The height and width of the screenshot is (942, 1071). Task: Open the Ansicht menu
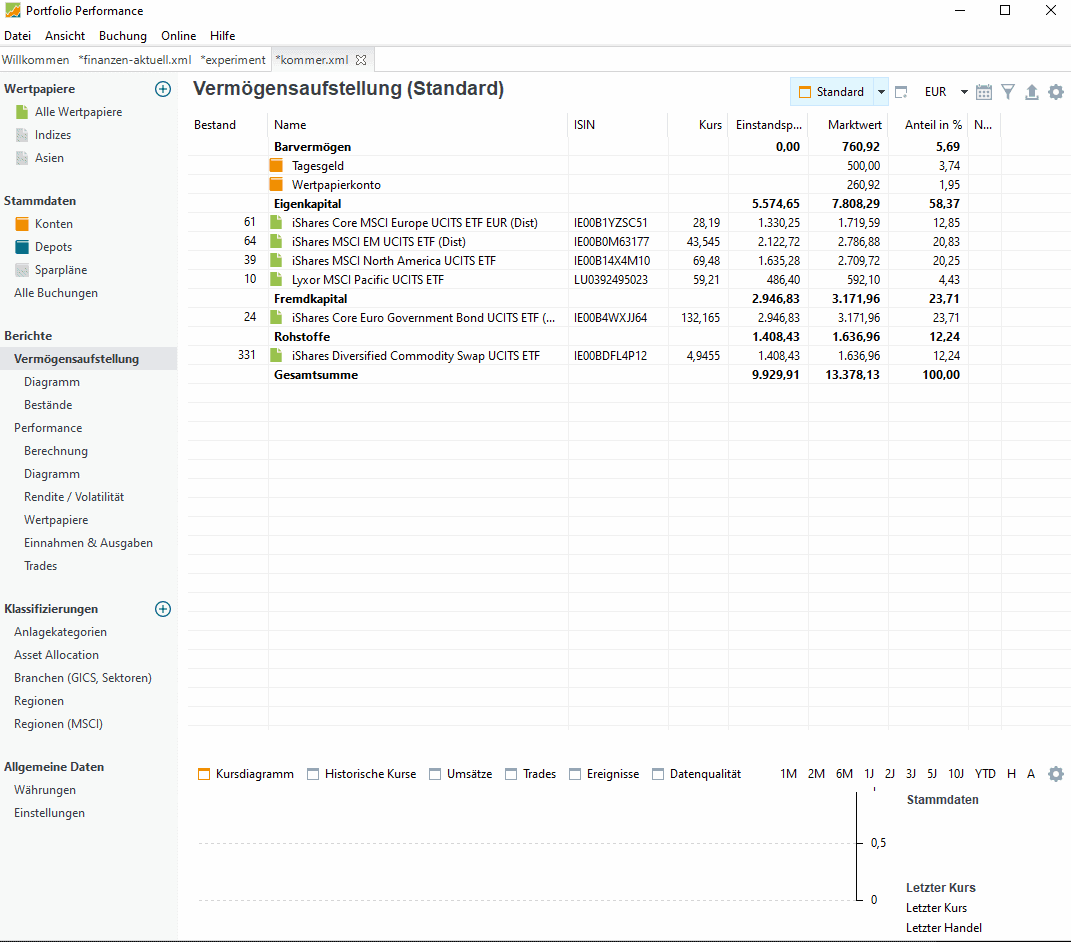coord(65,36)
